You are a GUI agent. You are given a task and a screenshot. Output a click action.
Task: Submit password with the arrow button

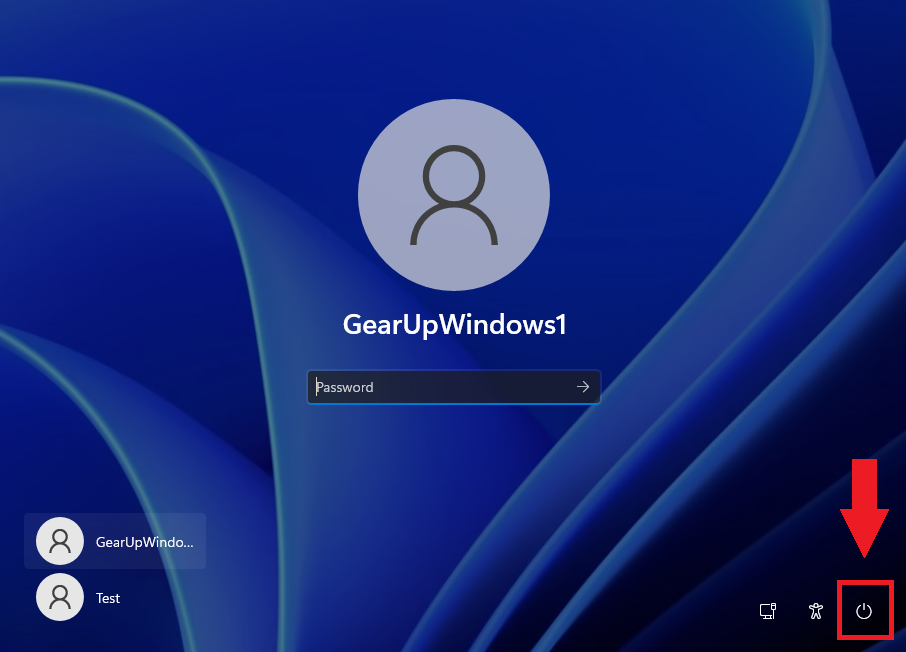(583, 387)
